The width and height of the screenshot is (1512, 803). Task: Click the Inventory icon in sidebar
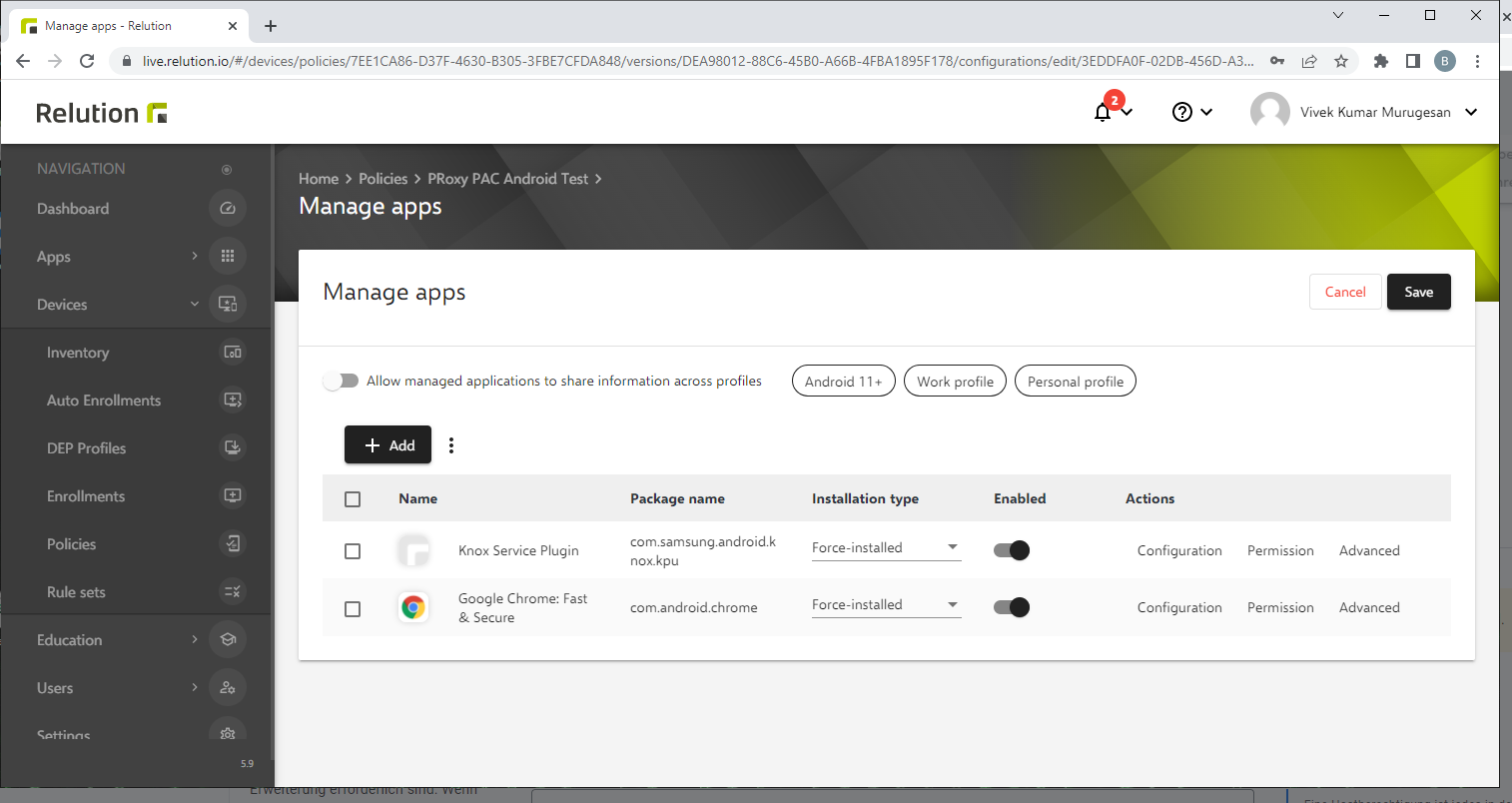pyautogui.click(x=232, y=353)
